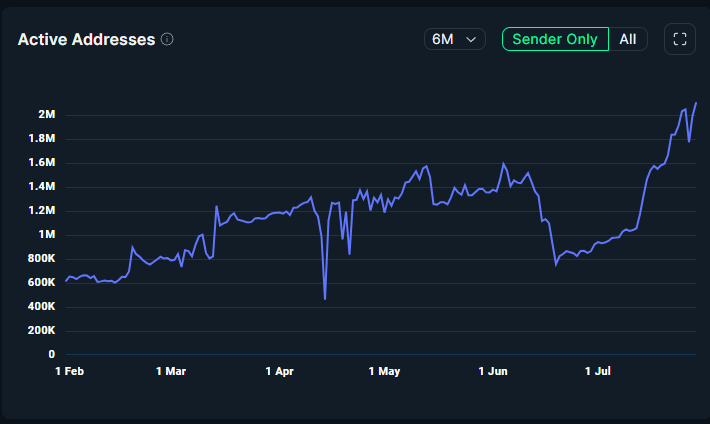Click the 0 y-axis label

tap(52, 354)
